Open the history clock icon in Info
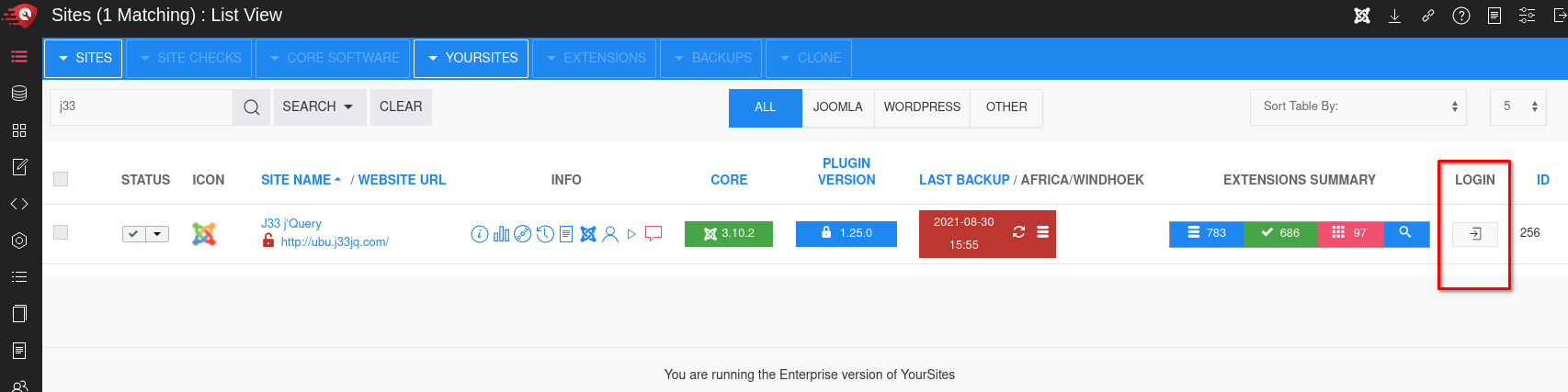Screen dimensions: 1568x392 point(545,234)
